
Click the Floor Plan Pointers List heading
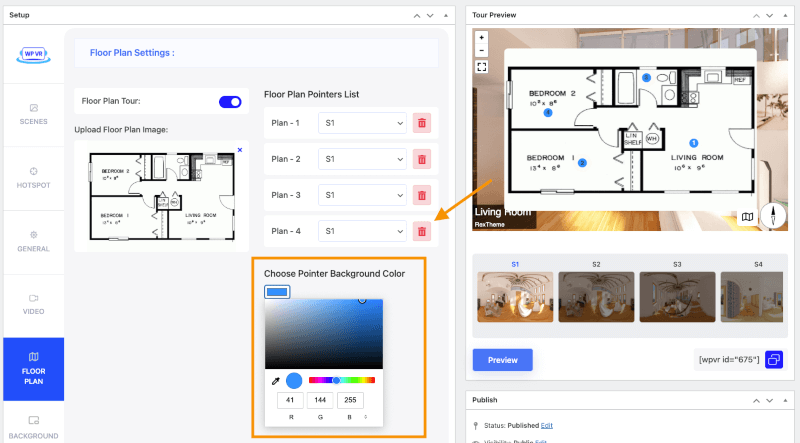[x=311, y=94]
